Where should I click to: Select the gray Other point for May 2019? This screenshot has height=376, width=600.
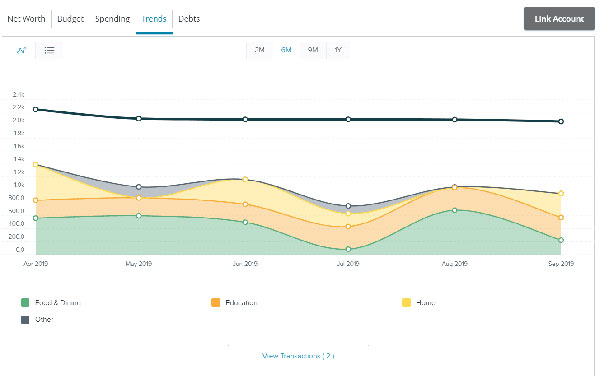pyautogui.click(x=139, y=187)
